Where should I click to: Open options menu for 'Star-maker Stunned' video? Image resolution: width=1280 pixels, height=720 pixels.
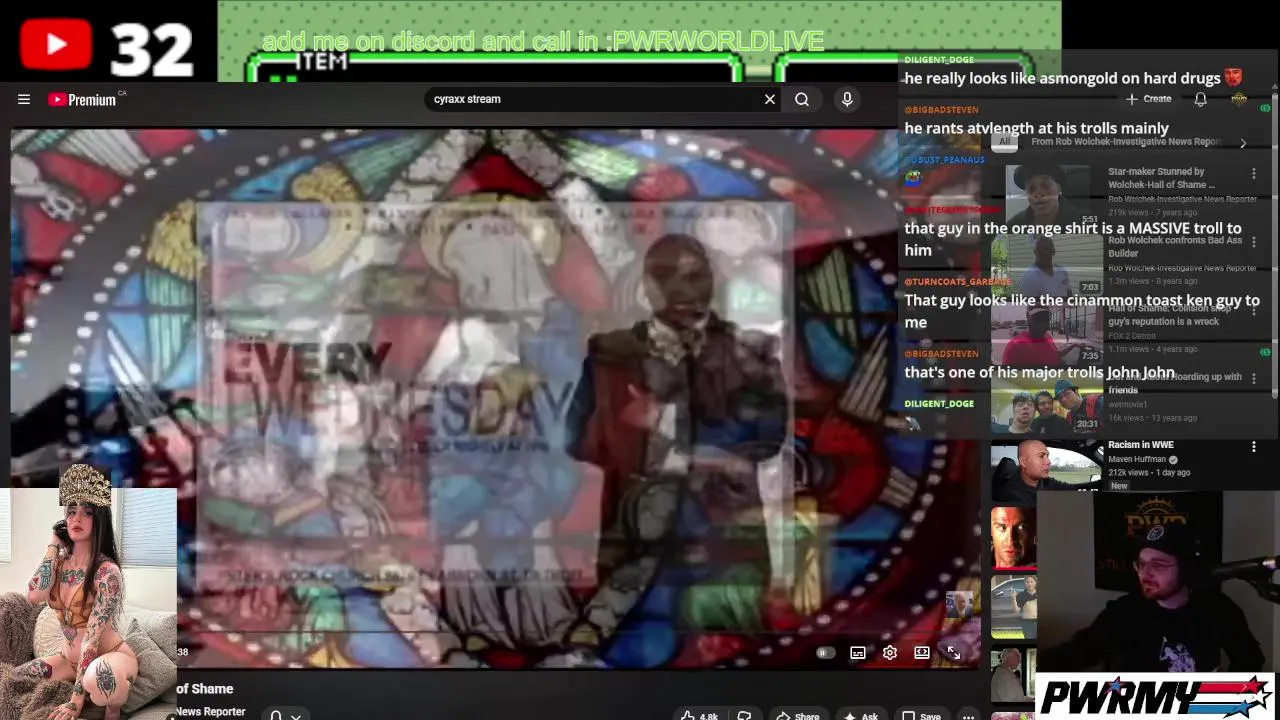[x=1254, y=174]
